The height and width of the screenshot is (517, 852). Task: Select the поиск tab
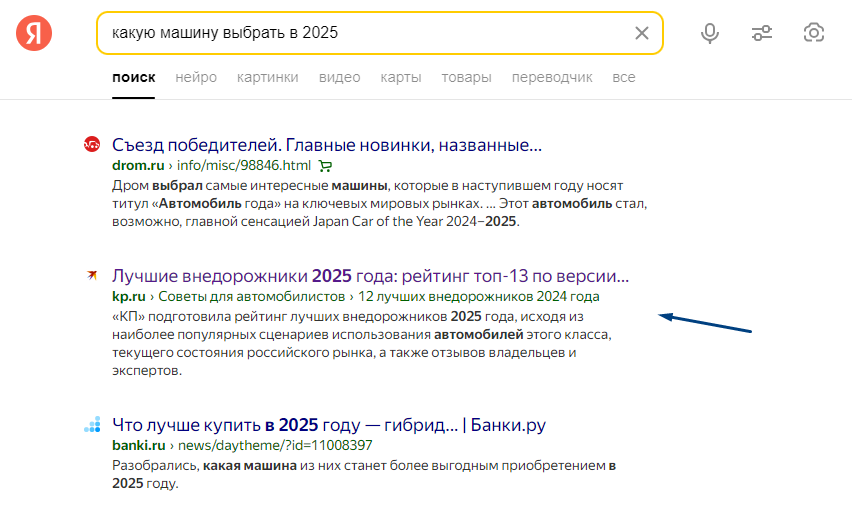pos(134,78)
